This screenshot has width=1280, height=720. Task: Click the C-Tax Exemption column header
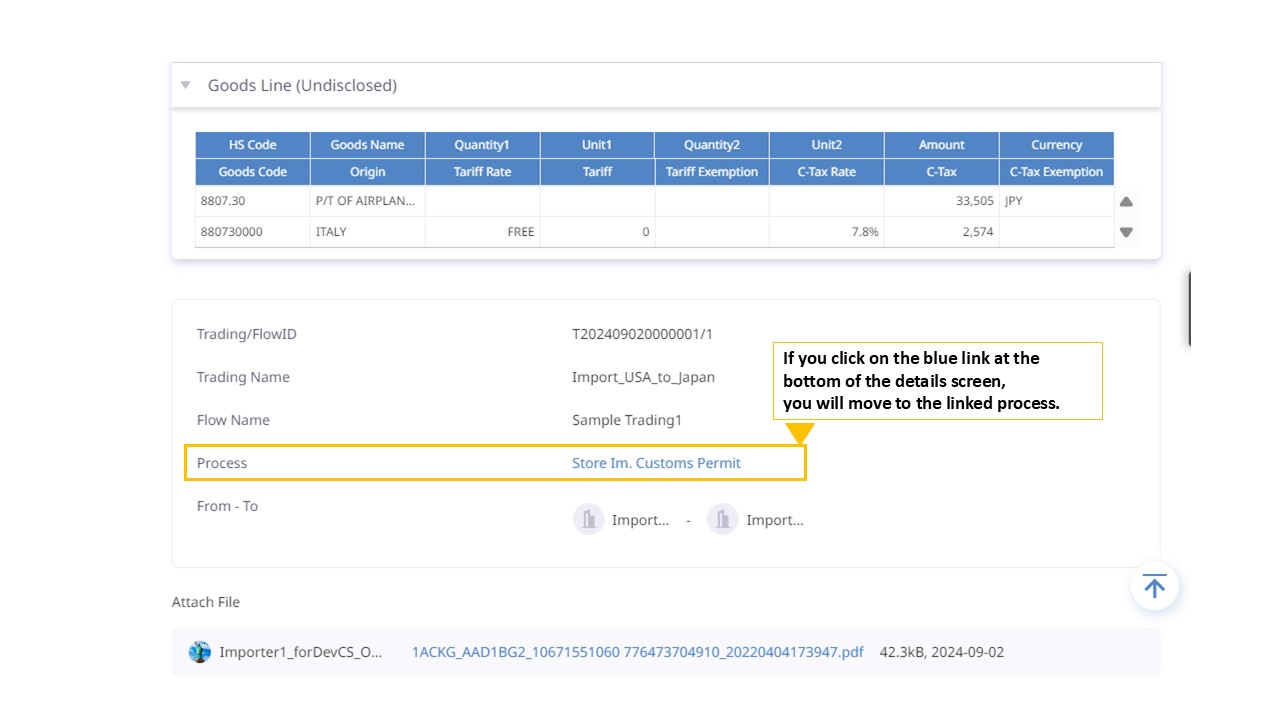1057,172
